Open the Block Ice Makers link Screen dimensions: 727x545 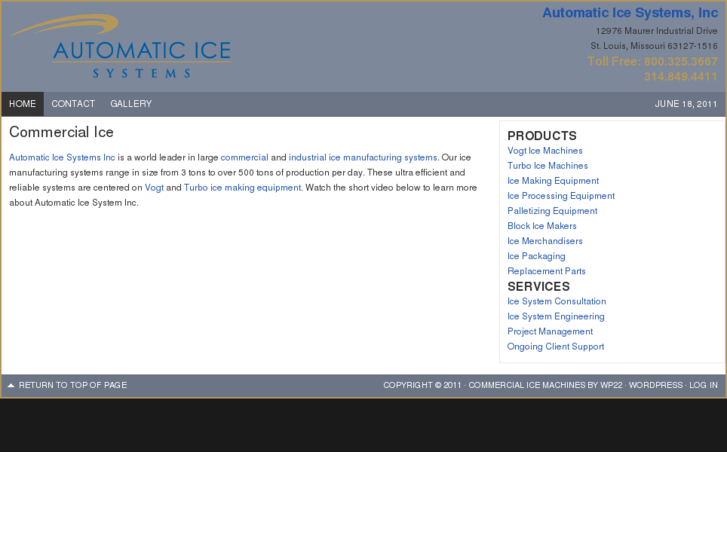tap(542, 226)
